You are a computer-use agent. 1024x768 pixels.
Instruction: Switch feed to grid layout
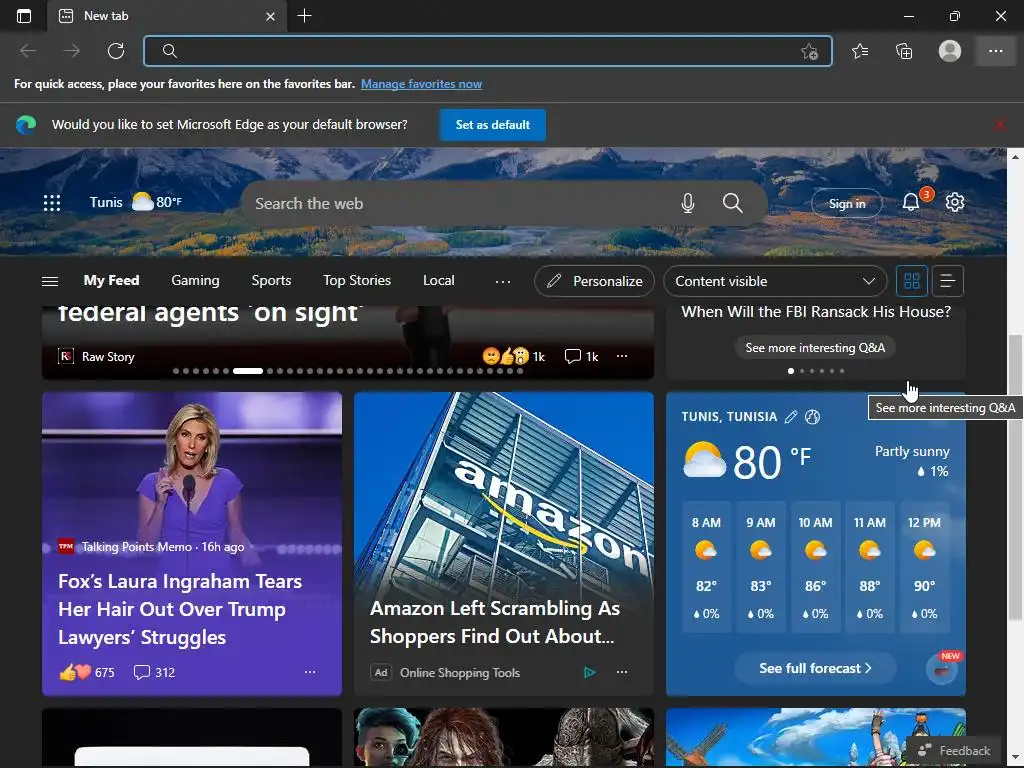point(912,281)
